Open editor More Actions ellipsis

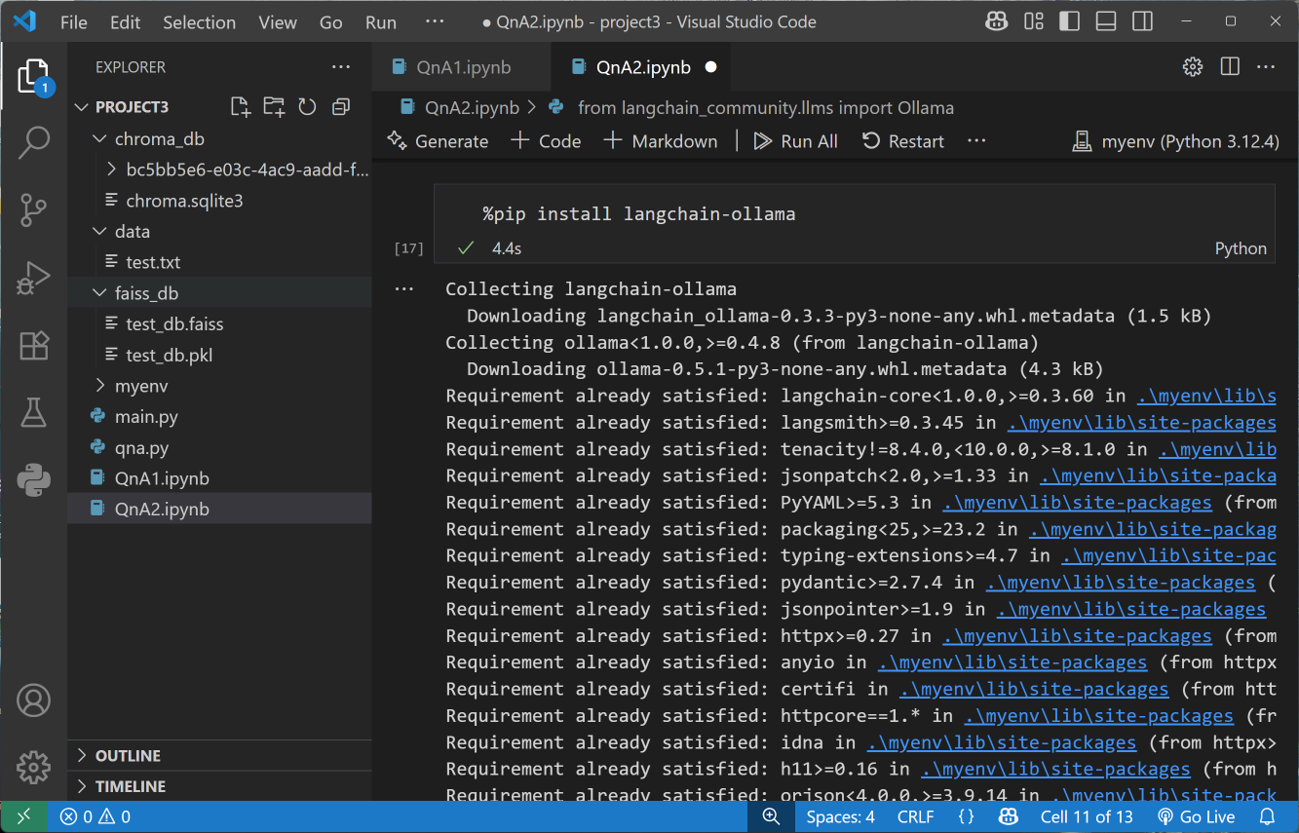(x=1266, y=67)
